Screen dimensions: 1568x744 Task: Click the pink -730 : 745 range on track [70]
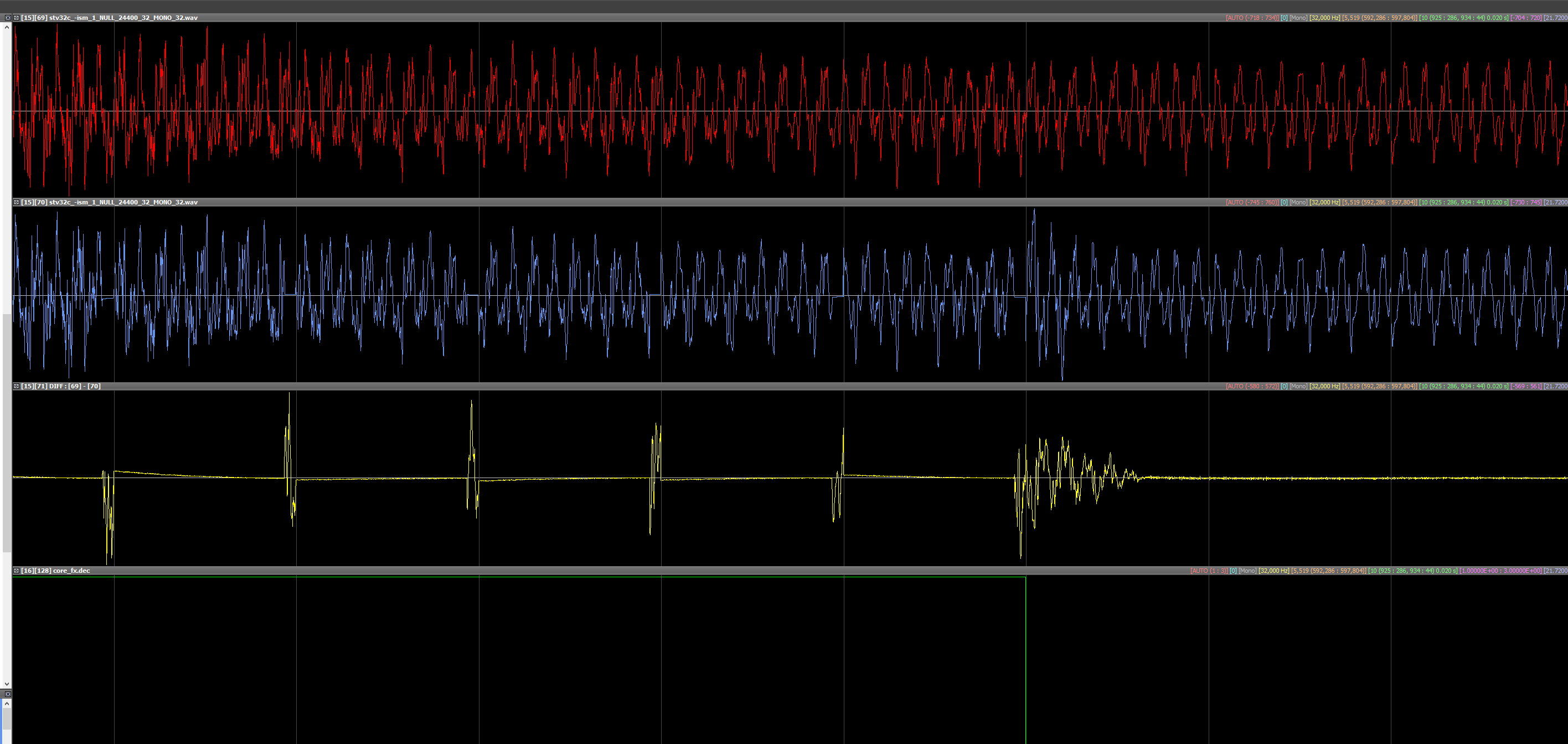1526,202
